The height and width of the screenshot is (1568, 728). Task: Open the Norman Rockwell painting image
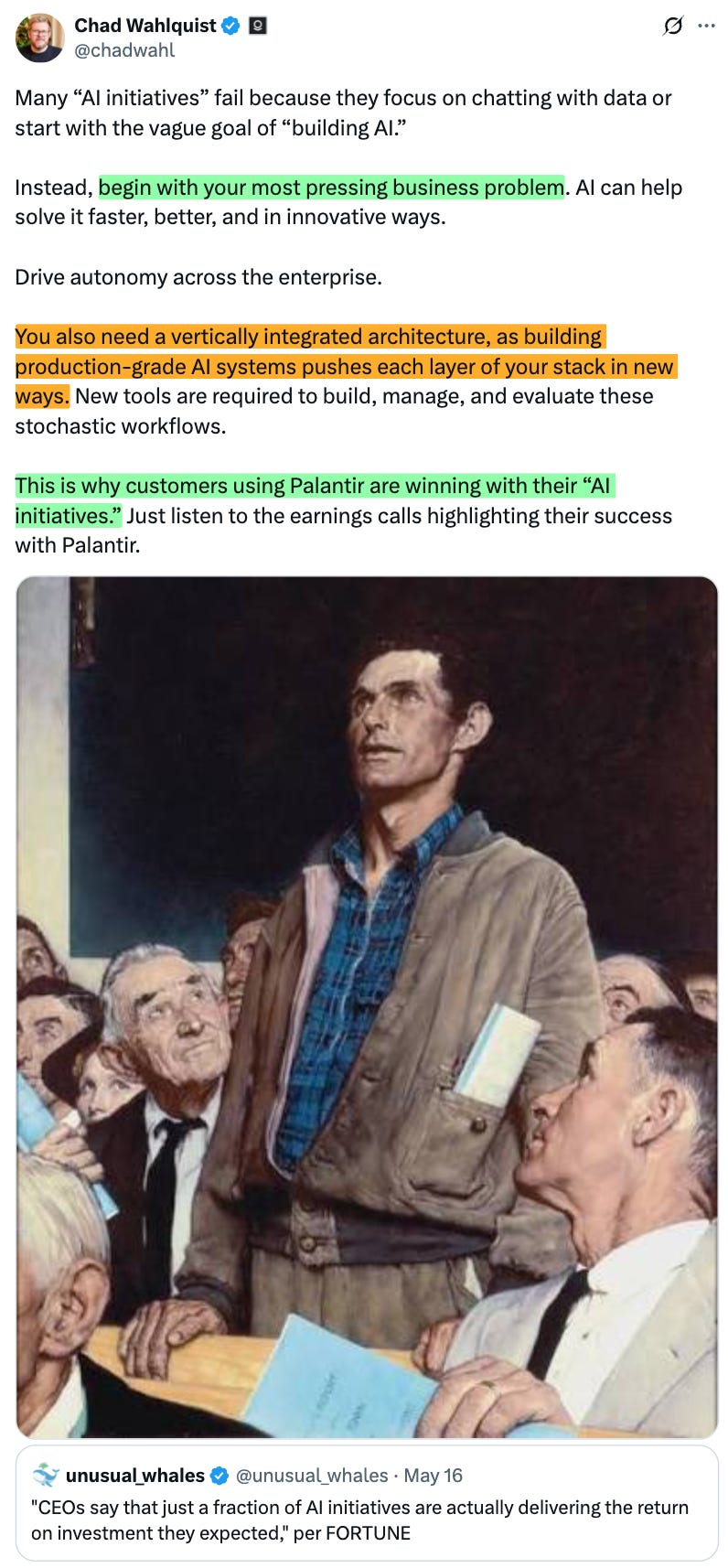pos(367,1006)
